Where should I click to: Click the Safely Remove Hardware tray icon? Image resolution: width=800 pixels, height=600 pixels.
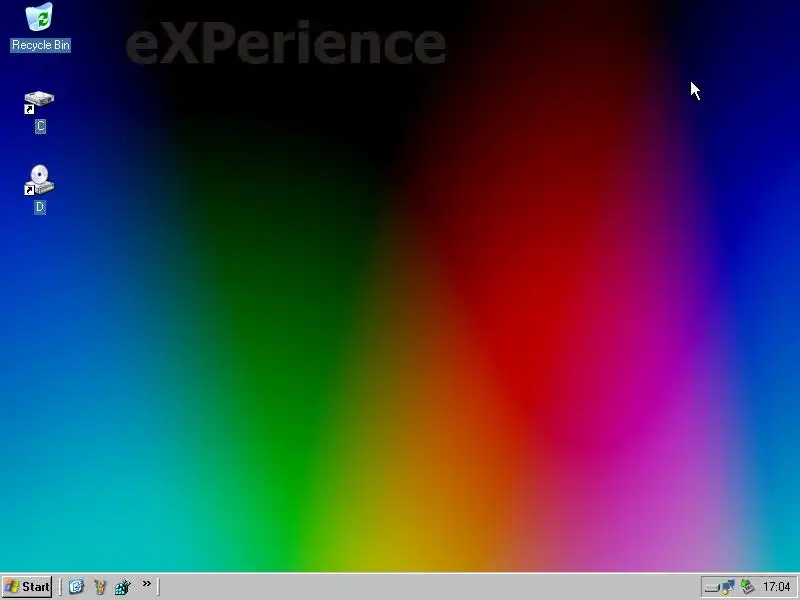(747, 587)
